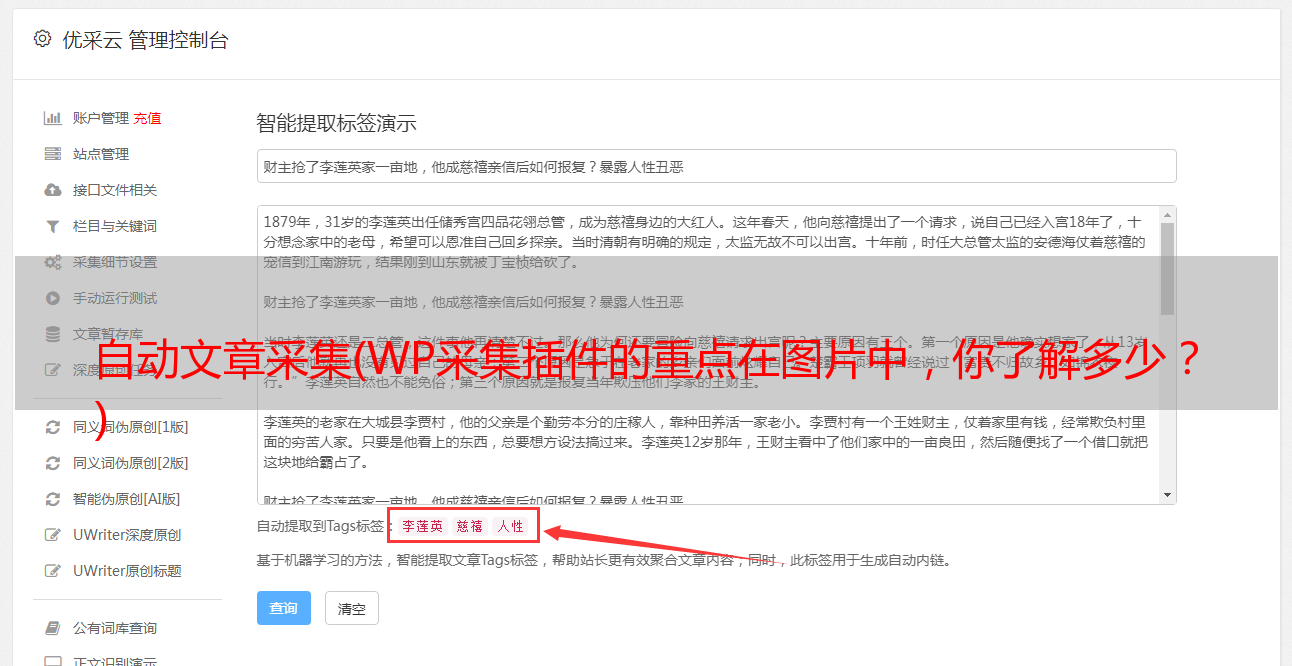Click the gear icon beside 优采云 管理控制台
The height and width of the screenshot is (666, 1292).
pos(42,40)
